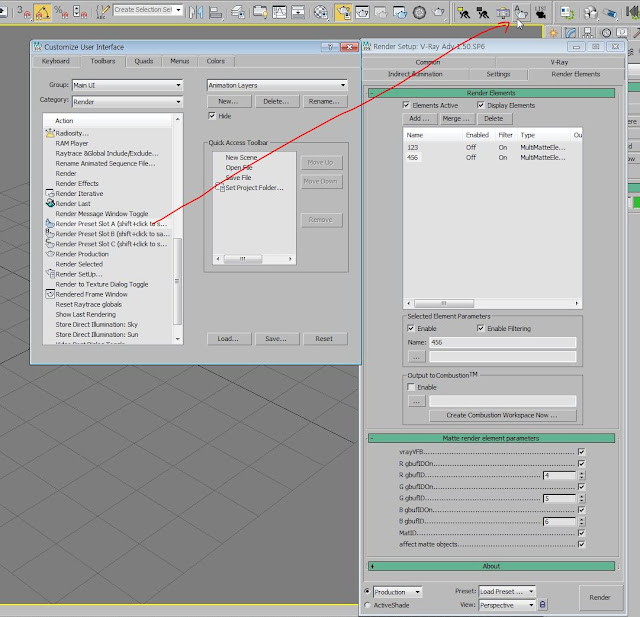This screenshot has width=640, height=617.
Task: Click the Render button
Action: 600,597
